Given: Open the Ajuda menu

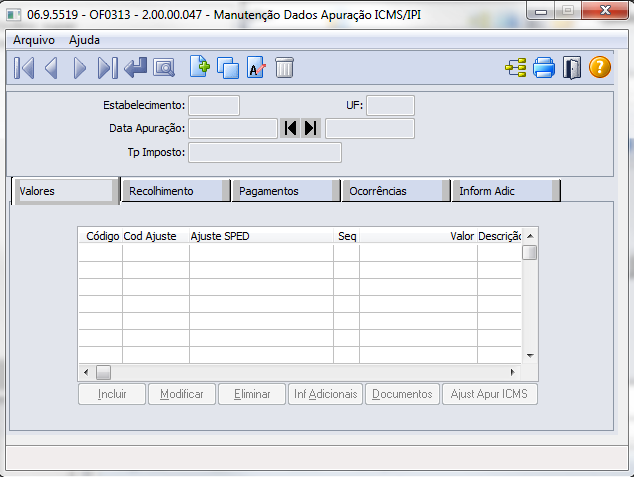Looking at the screenshot, I should tap(84, 40).
